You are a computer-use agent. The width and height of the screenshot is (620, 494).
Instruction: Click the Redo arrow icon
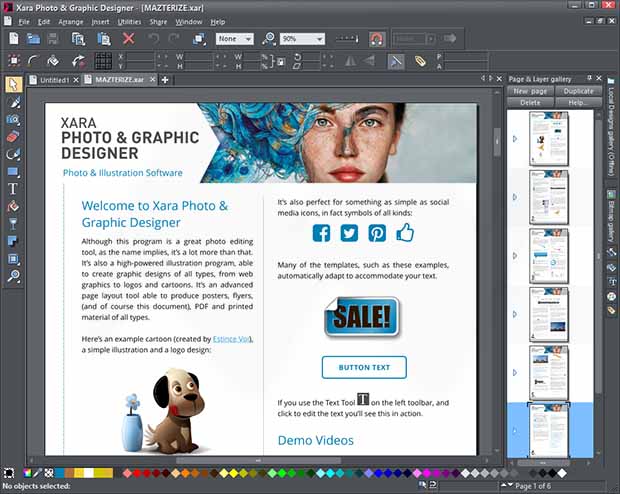174,38
